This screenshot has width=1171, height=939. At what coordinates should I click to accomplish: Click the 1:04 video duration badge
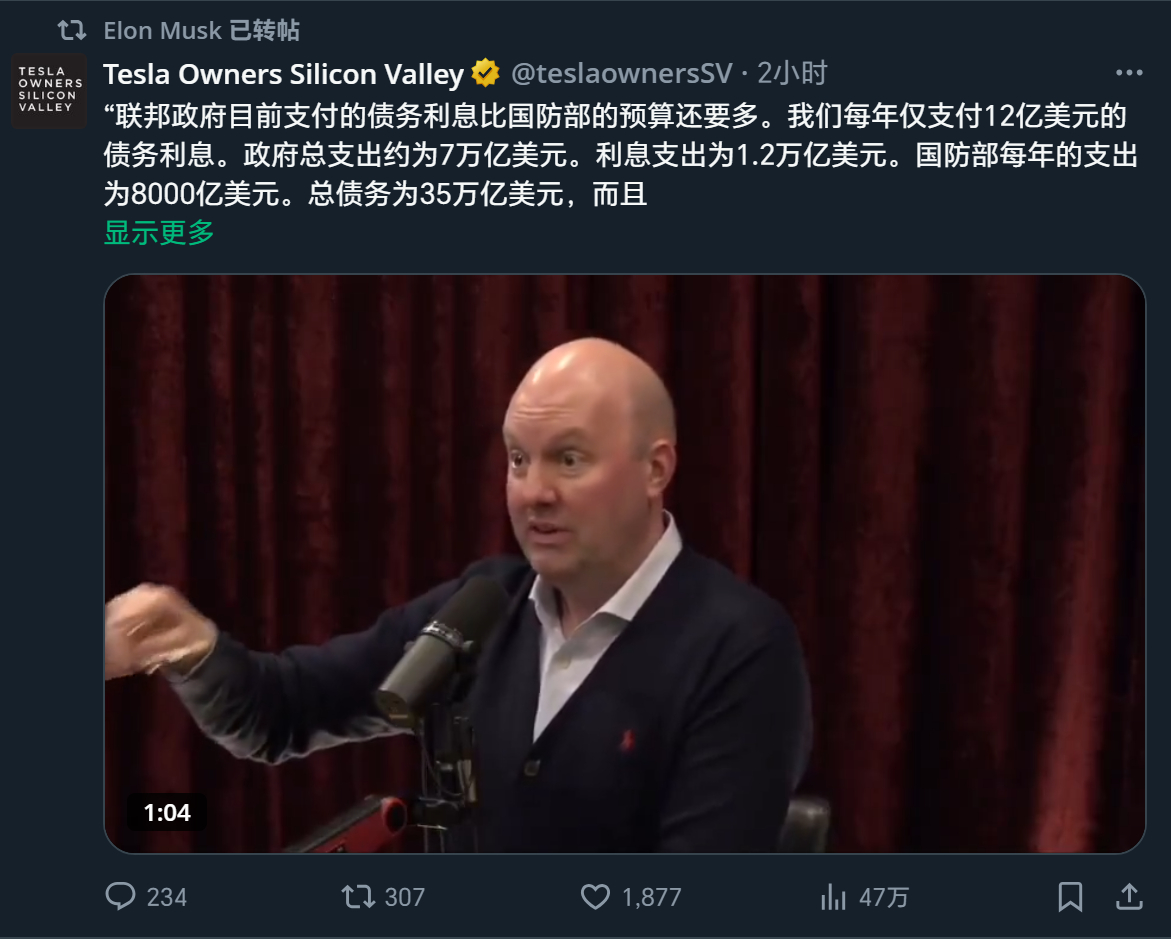tap(167, 812)
